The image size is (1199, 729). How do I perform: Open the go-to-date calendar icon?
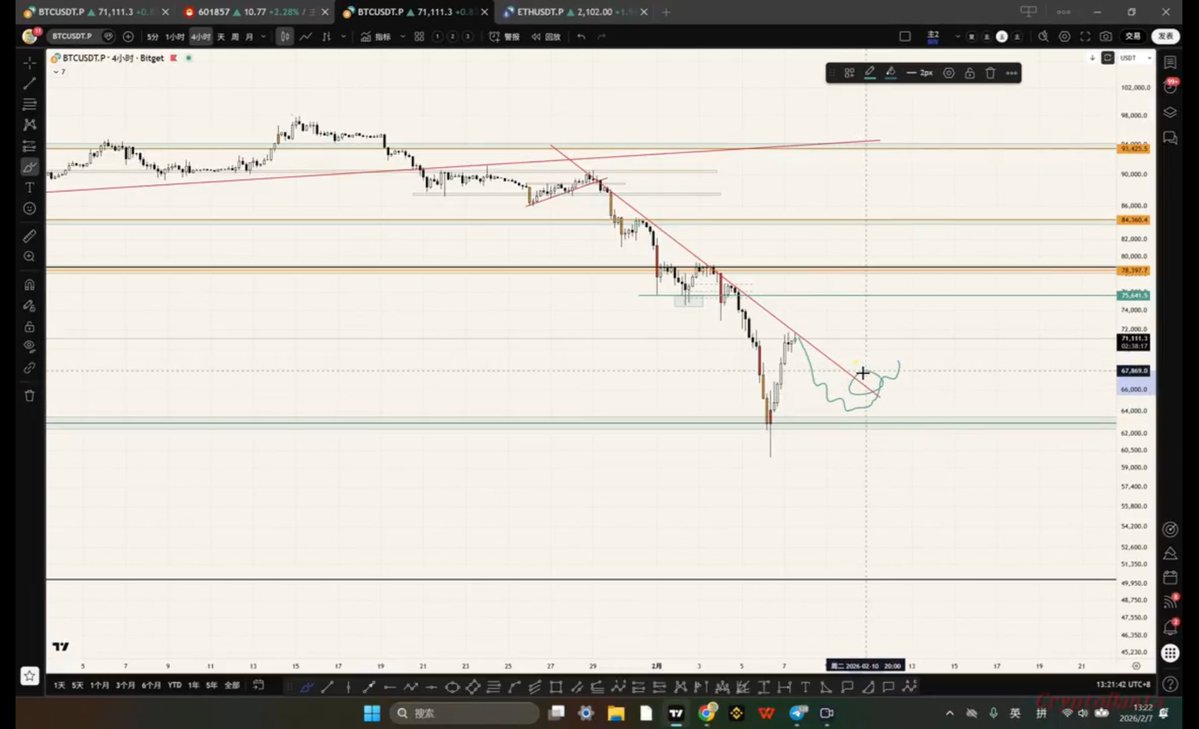258,685
